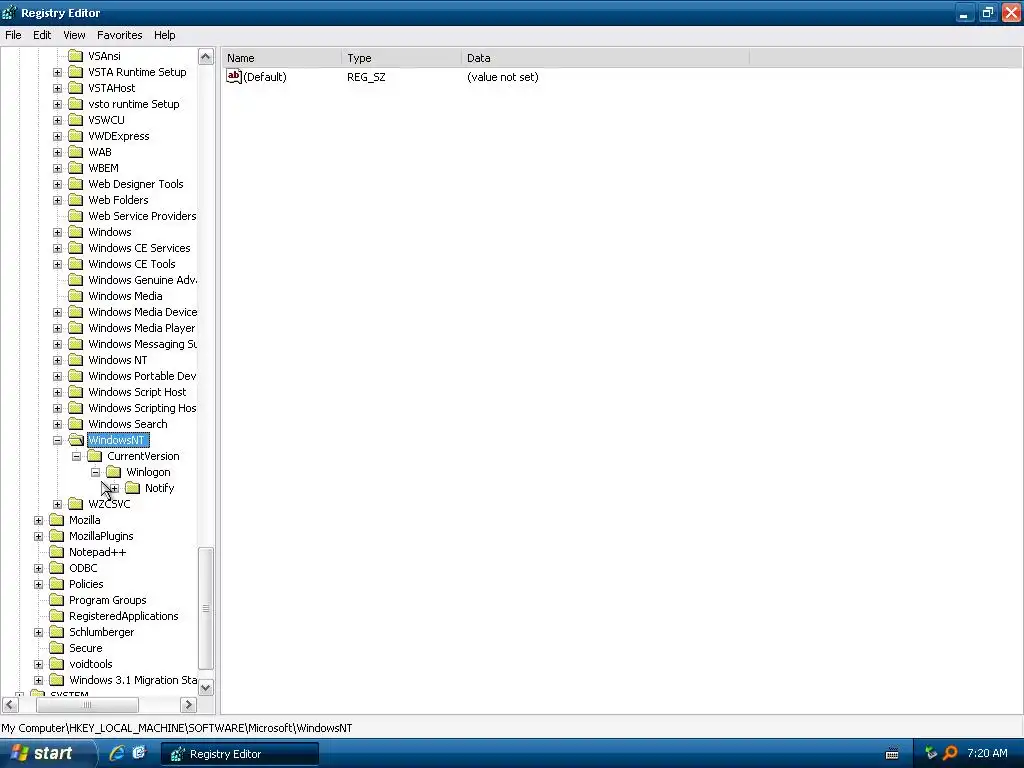Click horizontal scroll right arrow
Image resolution: width=1024 pixels, height=768 pixels.
(188, 705)
